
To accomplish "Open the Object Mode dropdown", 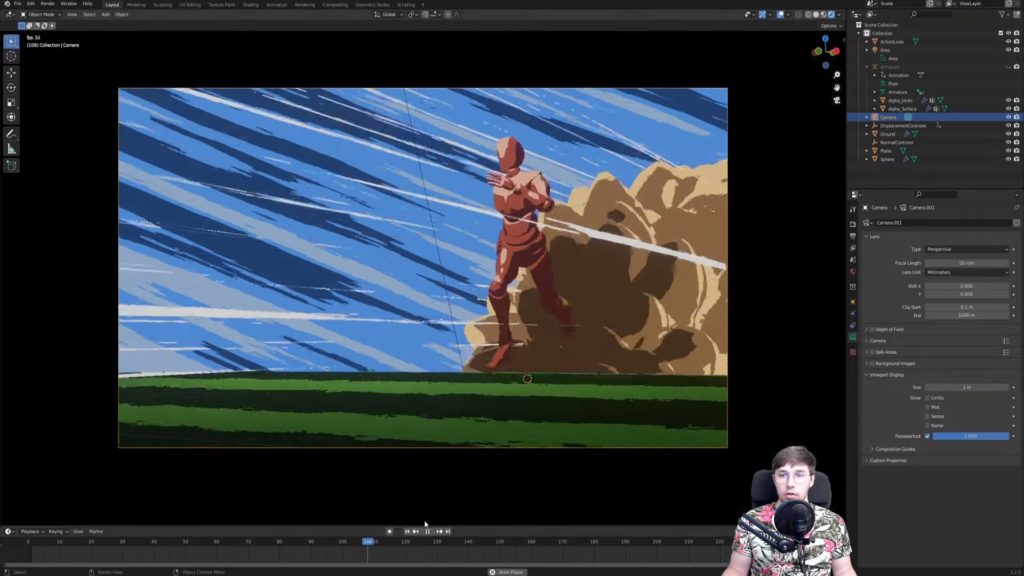I will pyautogui.click(x=41, y=14).
